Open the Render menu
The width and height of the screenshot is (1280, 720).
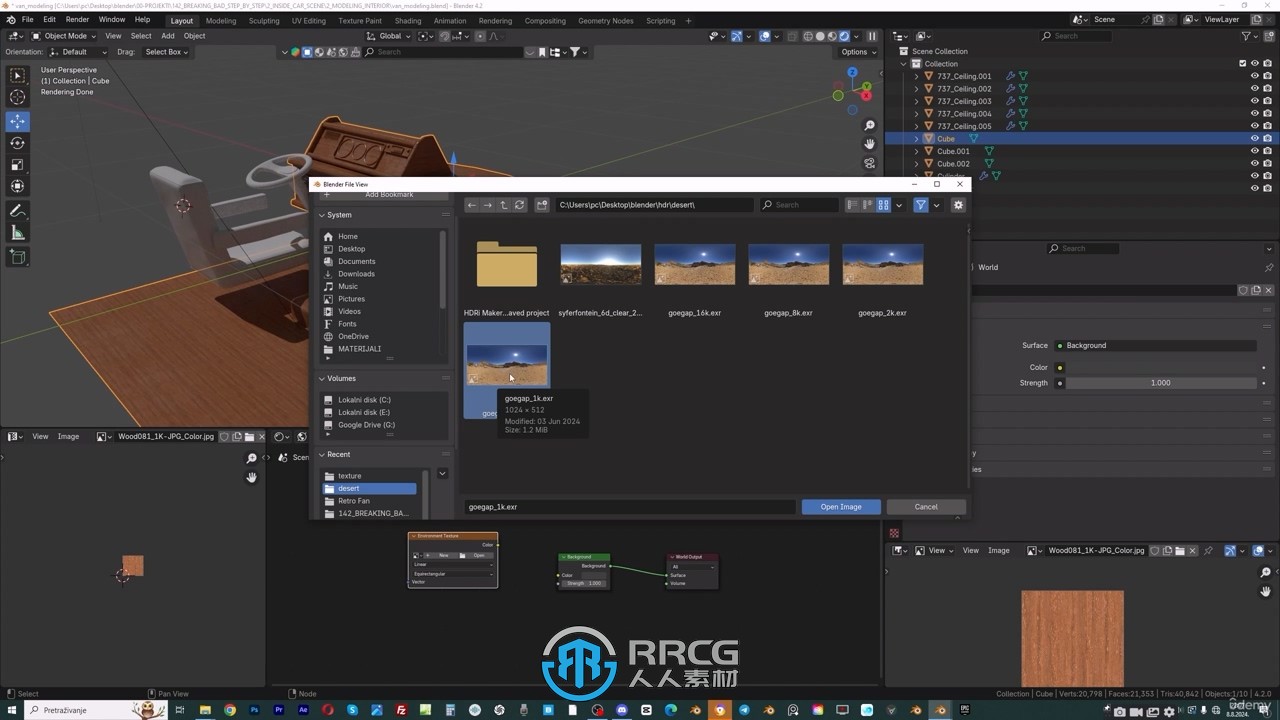pos(77,20)
